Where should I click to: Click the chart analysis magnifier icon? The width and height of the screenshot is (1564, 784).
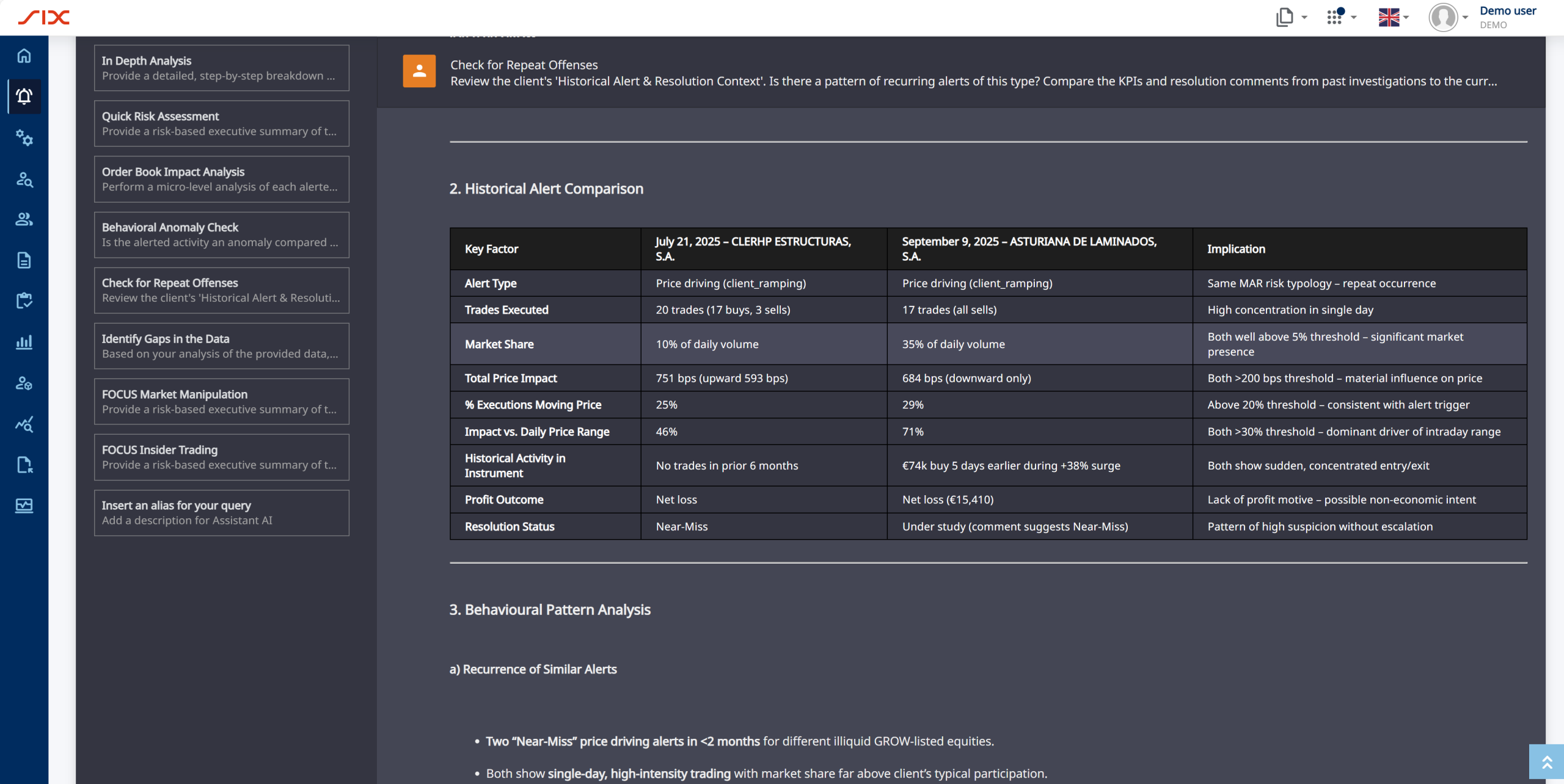24,424
